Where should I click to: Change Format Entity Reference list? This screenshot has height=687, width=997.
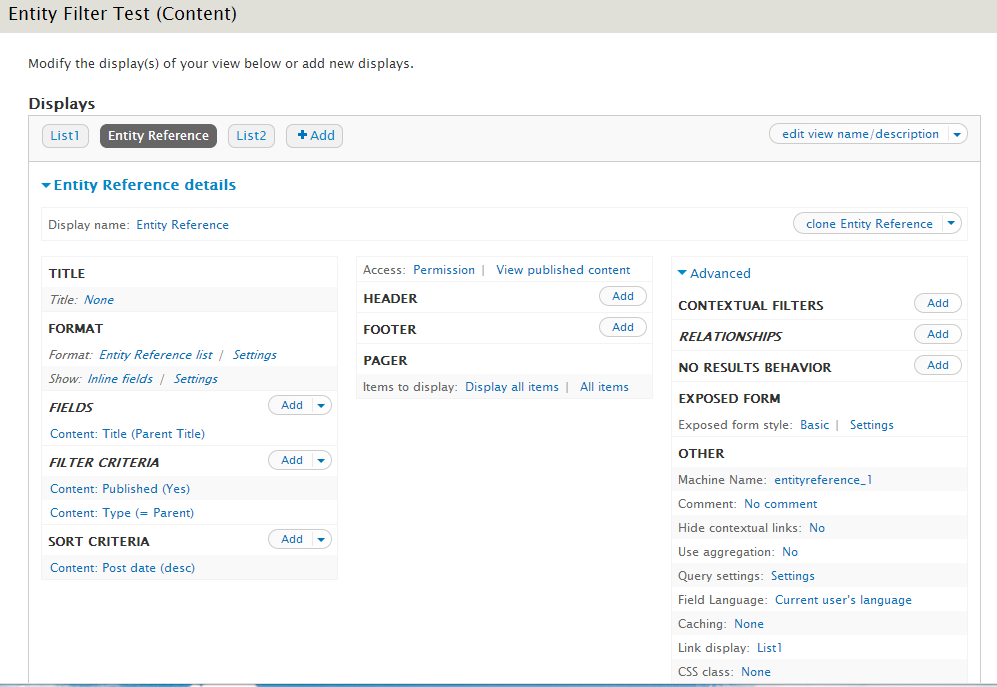(x=156, y=354)
